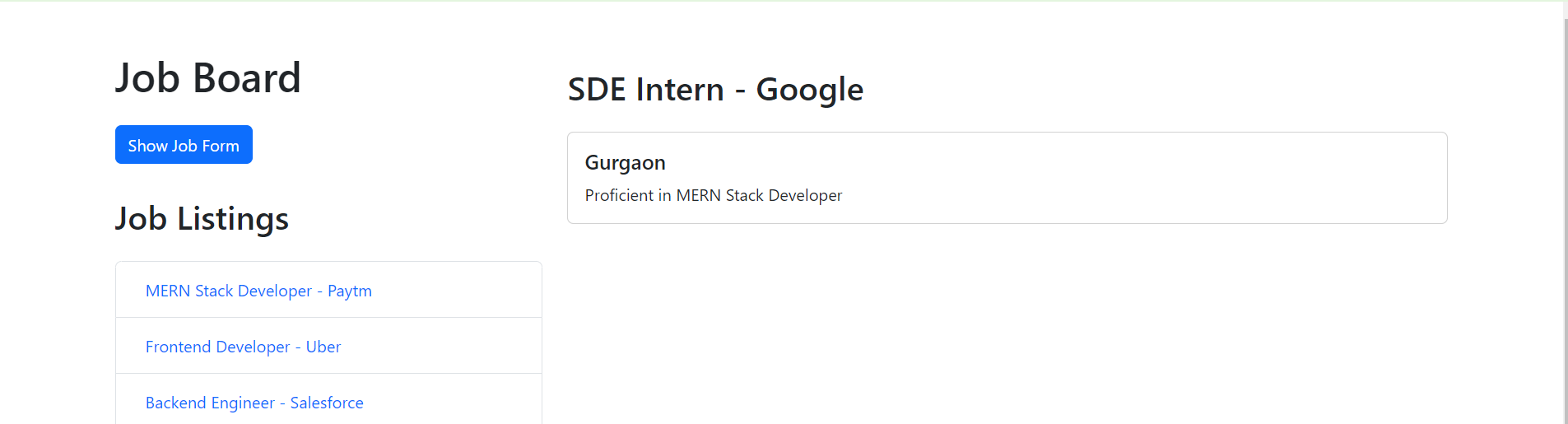Click the Show Job Form button

click(184, 145)
